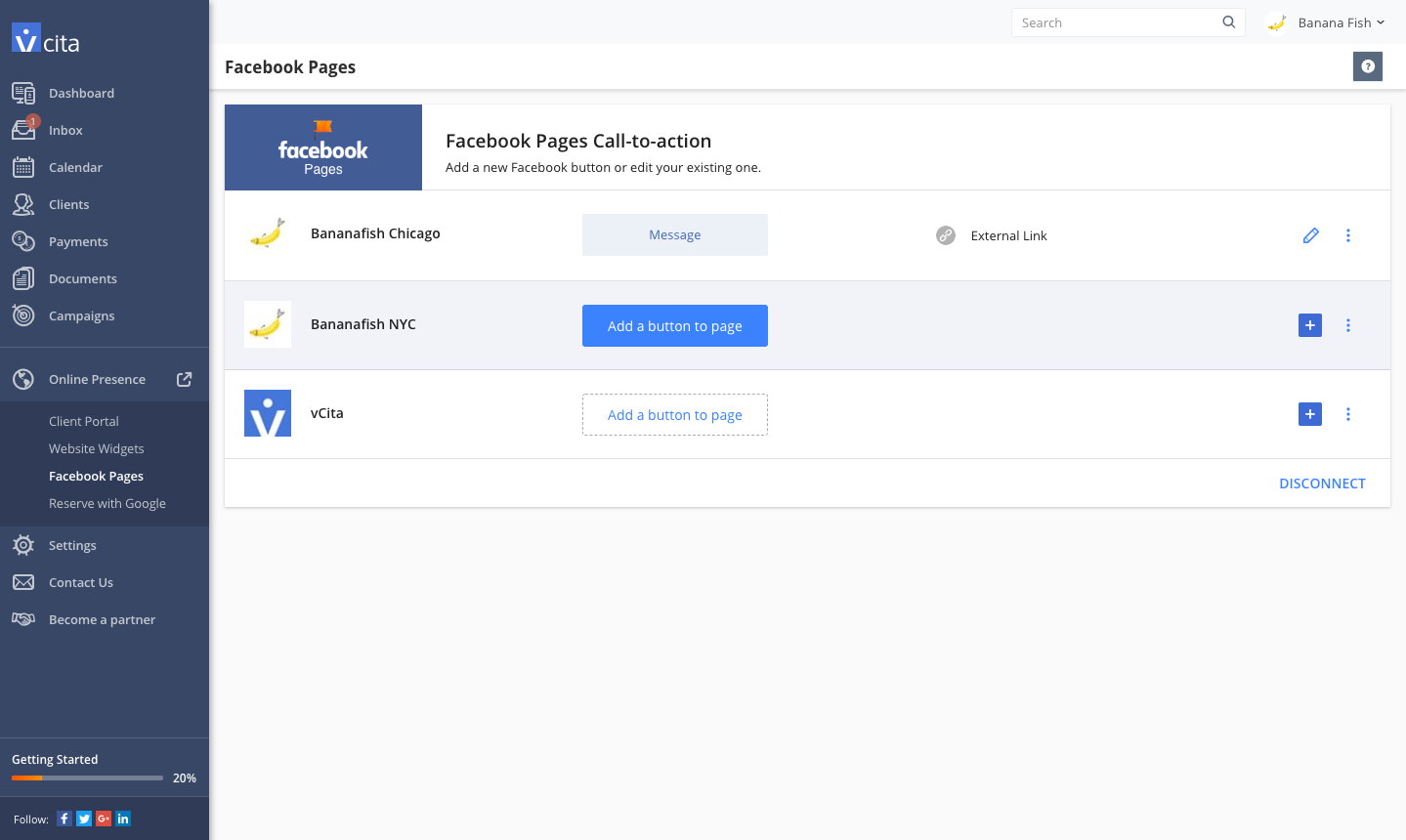This screenshot has width=1406, height=840.
Task: Follow vCita on LinkedIn icon
Action: 123,819
